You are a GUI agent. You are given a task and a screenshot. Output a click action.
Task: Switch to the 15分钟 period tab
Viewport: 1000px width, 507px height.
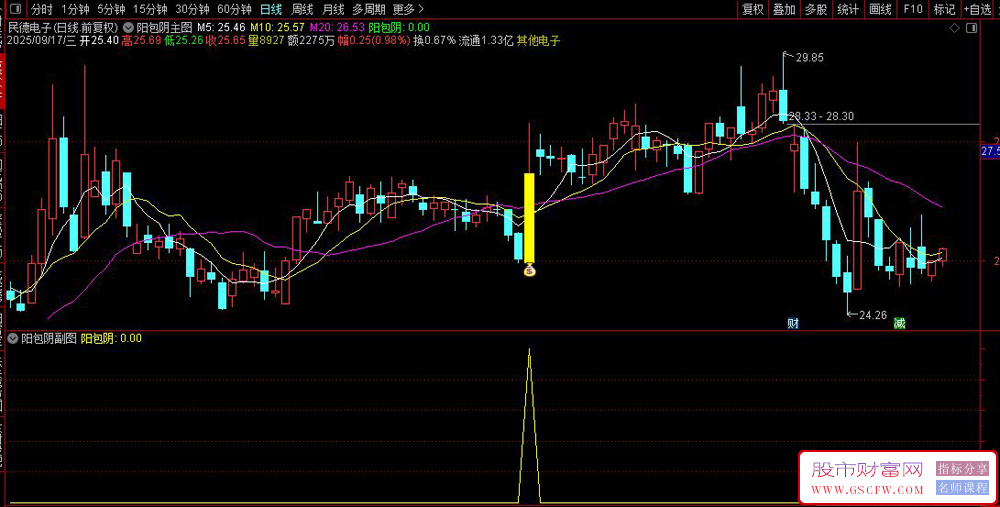point(150,9)
